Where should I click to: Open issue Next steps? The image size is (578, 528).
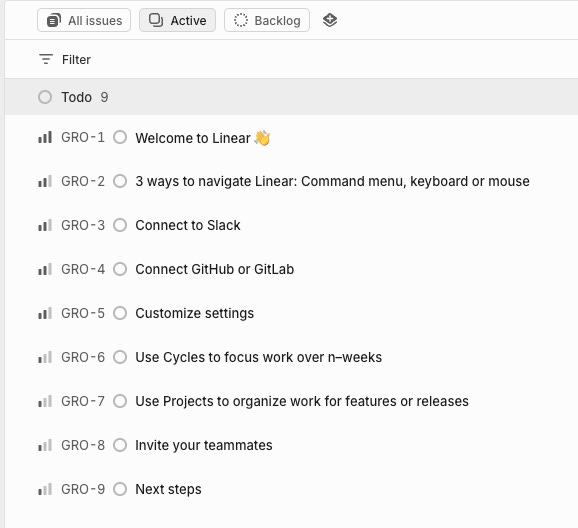tap(168, 489)
